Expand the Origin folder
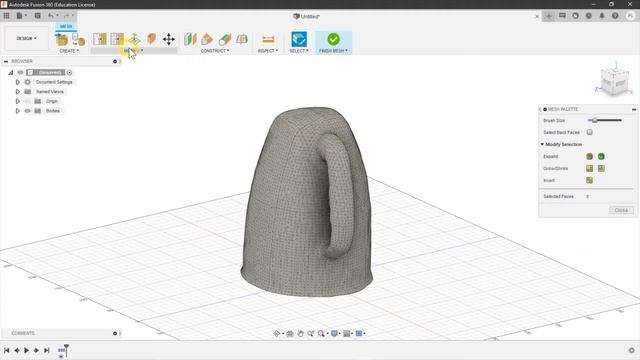Viewport: 640px width, 360px height. [18, 101]
